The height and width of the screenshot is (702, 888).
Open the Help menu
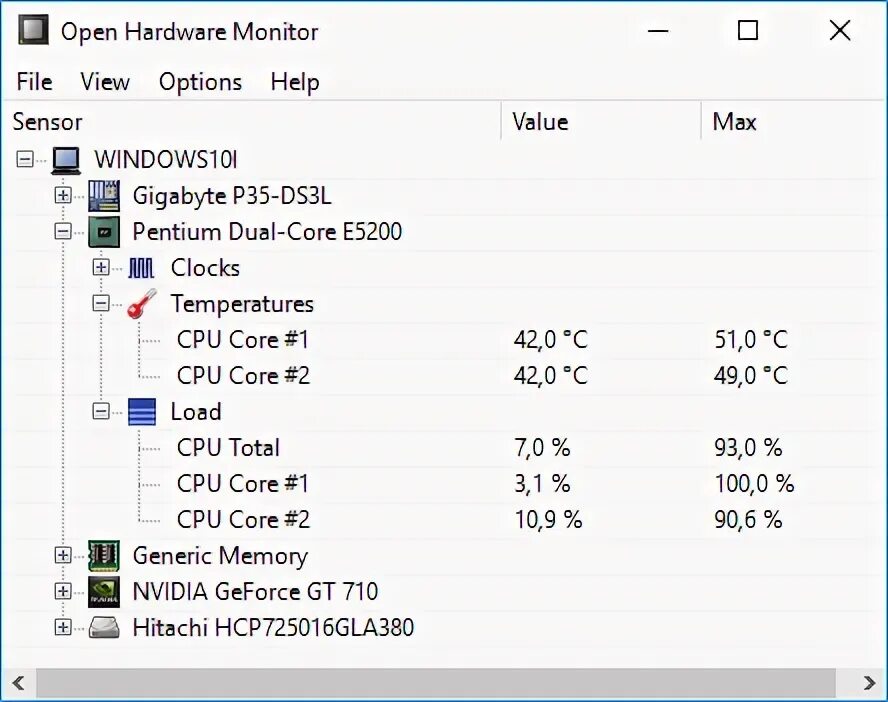pos(294,82)
